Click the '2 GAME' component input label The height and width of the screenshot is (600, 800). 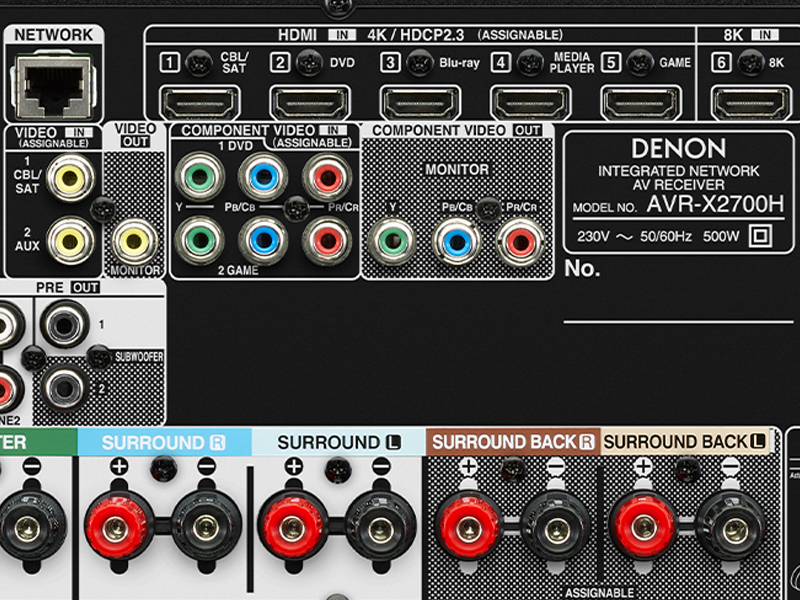coord(238,270)
